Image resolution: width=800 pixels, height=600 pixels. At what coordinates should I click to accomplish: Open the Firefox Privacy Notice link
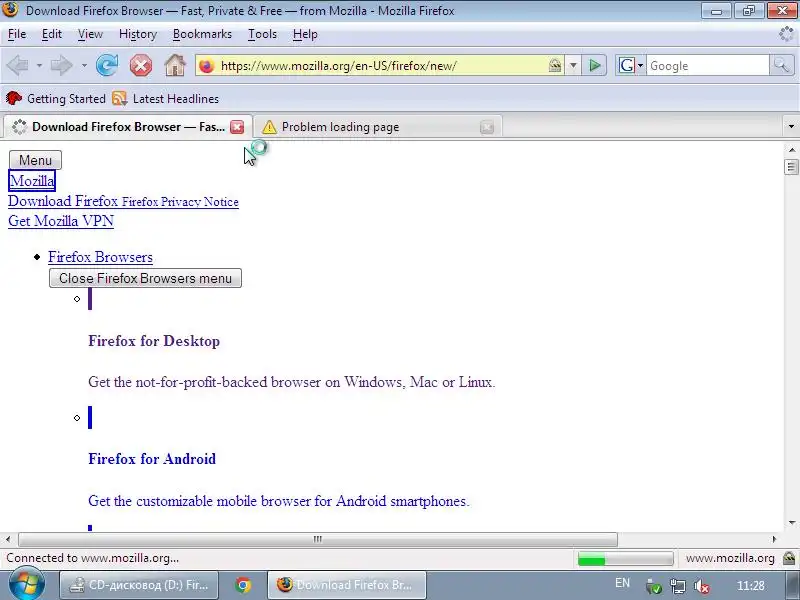[x=180, y=202]
